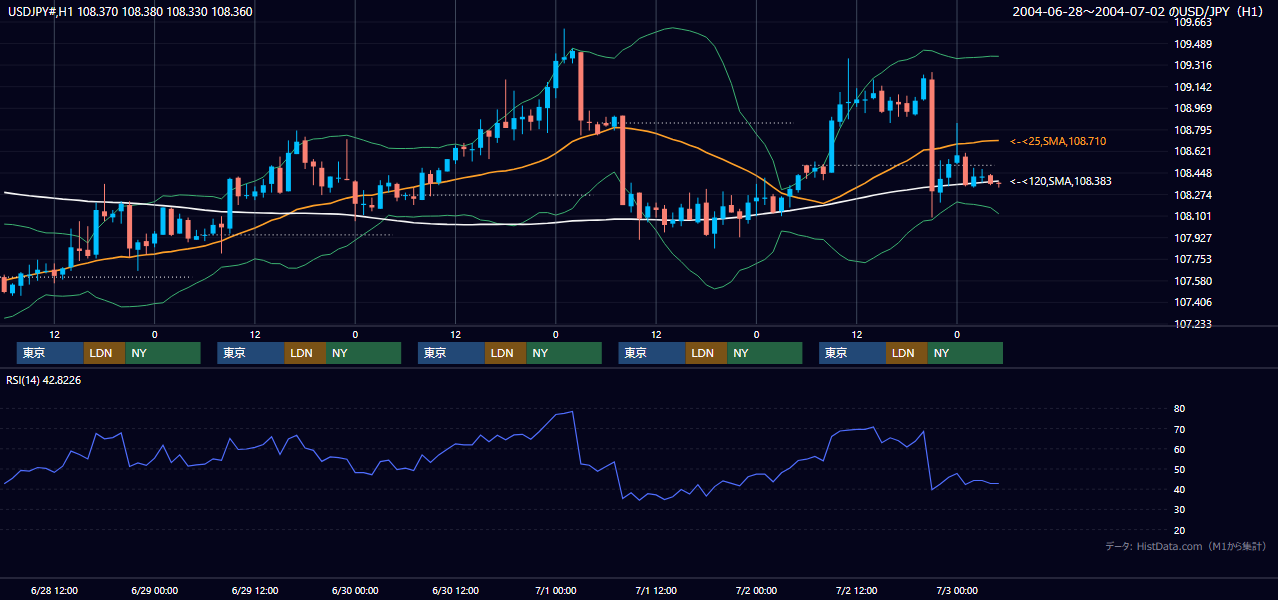The width and height of the screenshot is (1278, 600).
Task: Click price axis value 108.274
Action: 1194,195
